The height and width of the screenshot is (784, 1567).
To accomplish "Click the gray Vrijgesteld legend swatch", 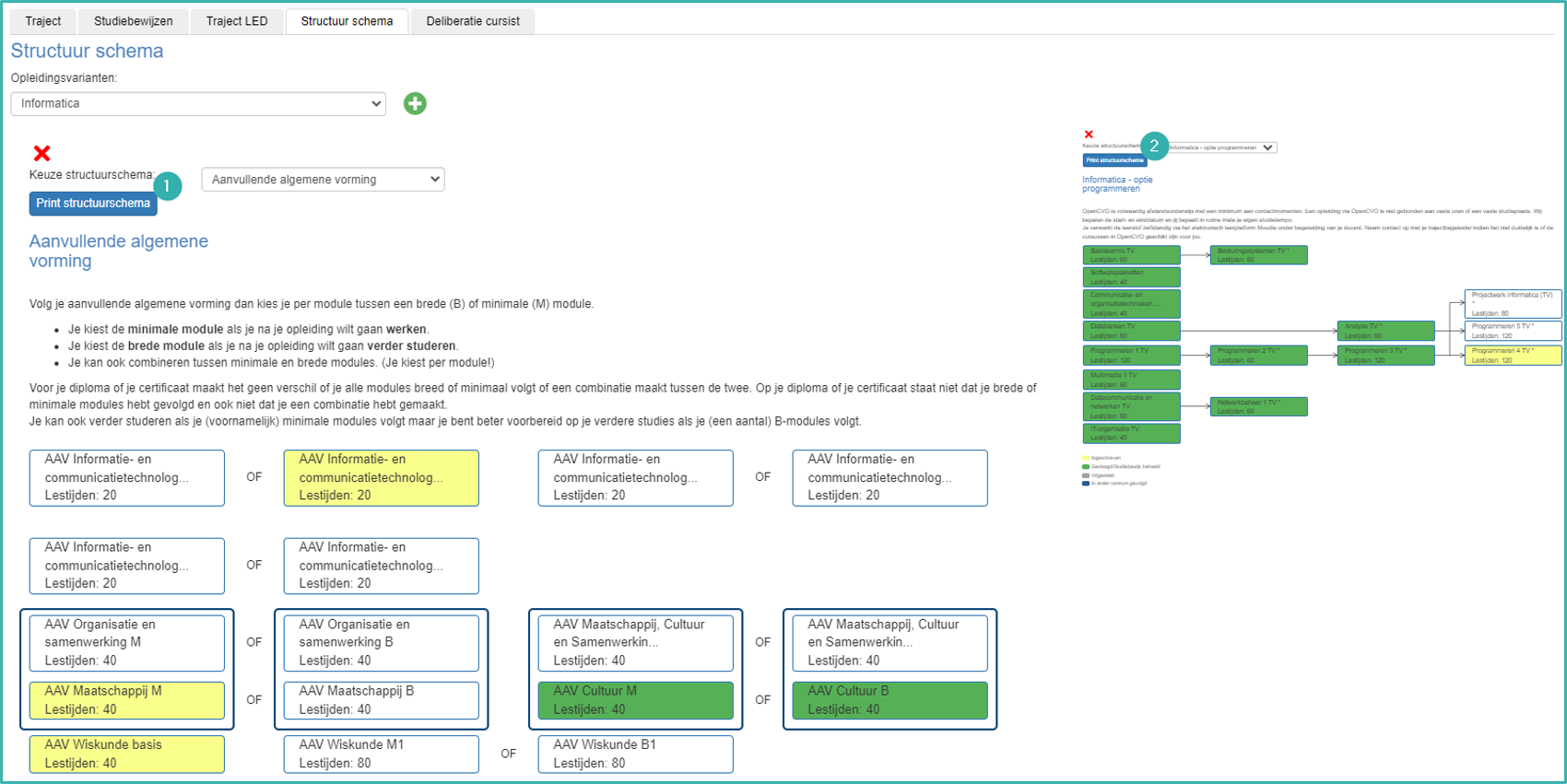I will [1086, 474].
